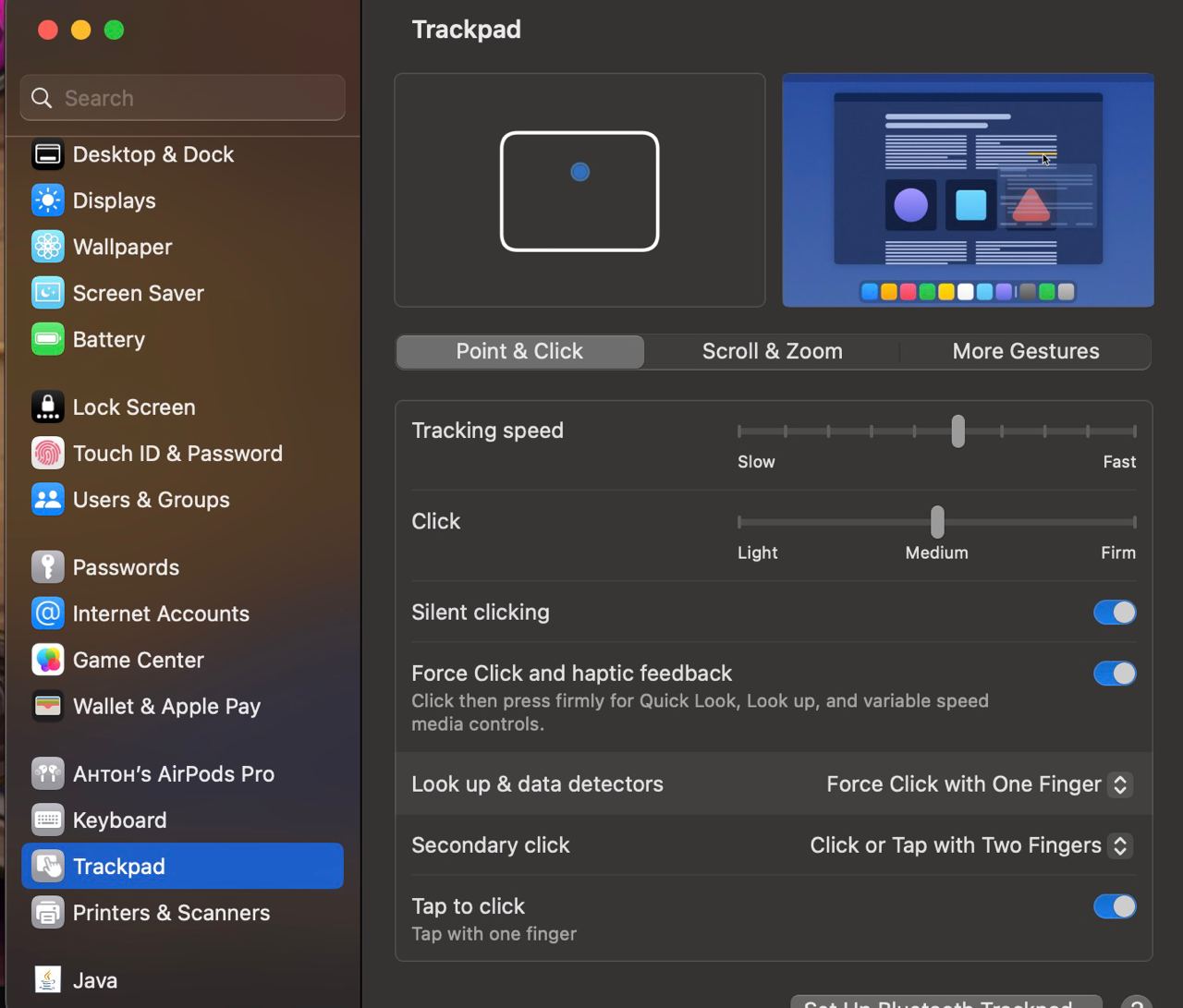Viewport: 1183px width, 1008px height.
Task: Switch to the More Gestures tab
Action: tap(1025, 351)
